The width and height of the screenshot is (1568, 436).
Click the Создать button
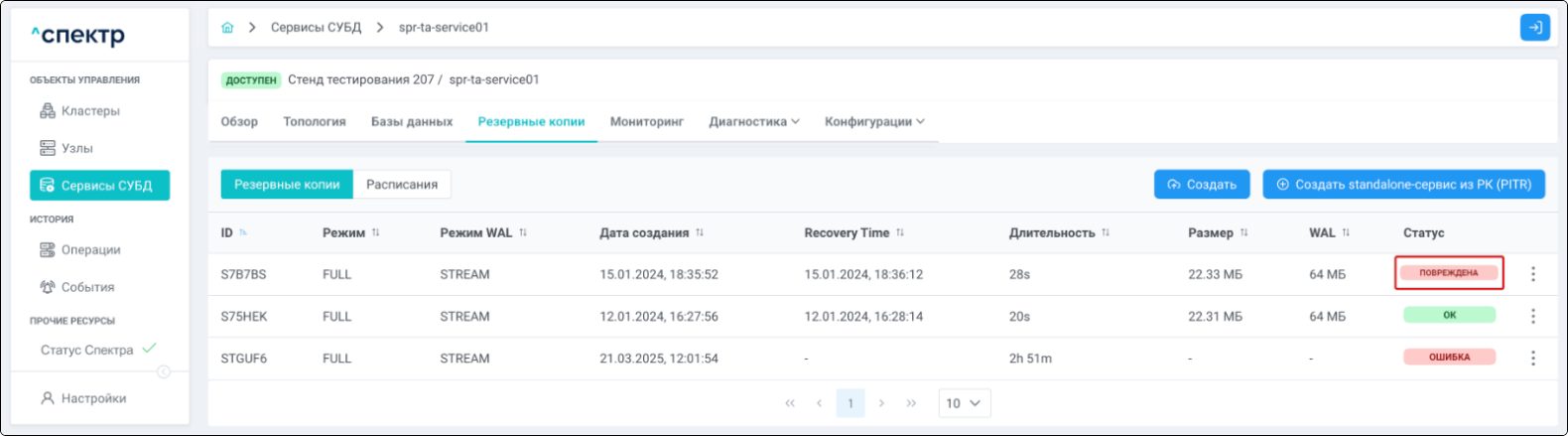1202,185
